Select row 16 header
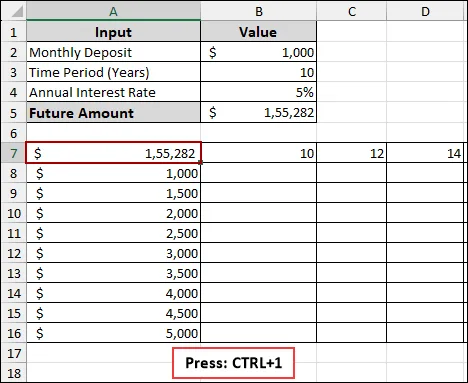This screenshot has height=383, width=468. (x=13, y=333)
